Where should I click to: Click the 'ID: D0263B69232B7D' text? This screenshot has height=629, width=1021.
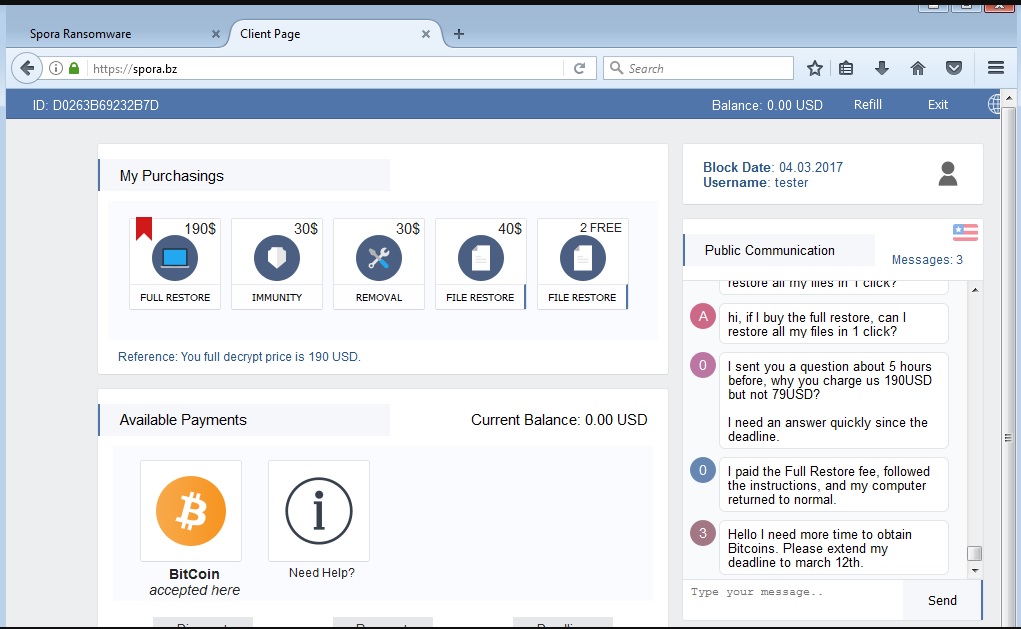[96, 105]
